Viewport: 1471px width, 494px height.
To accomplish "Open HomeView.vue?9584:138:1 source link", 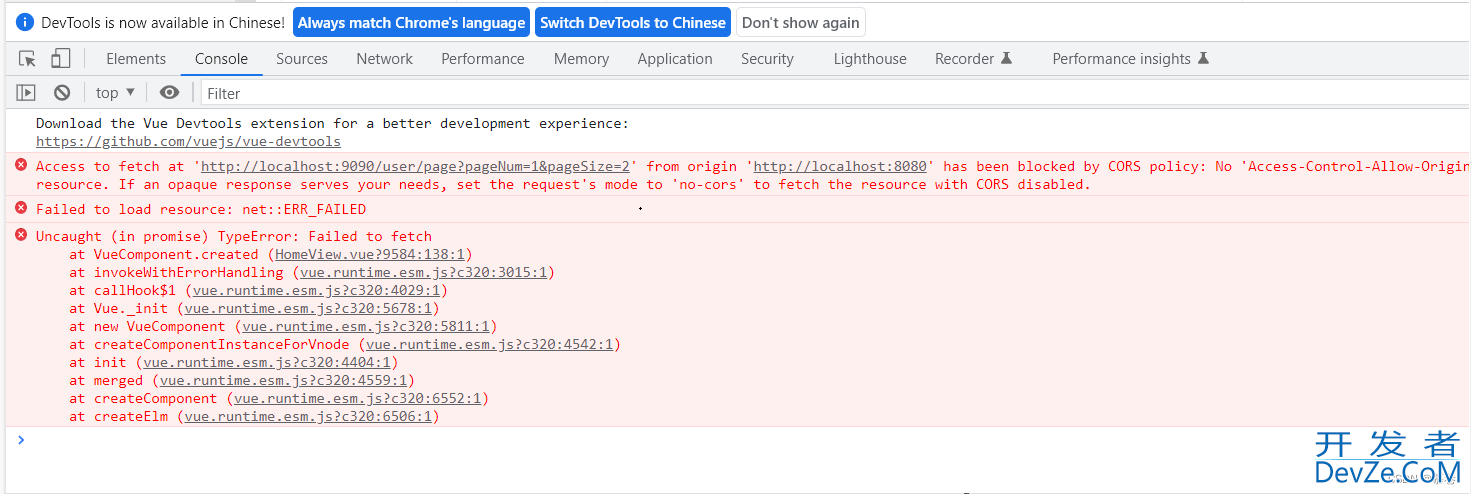I will pos(370,254).
